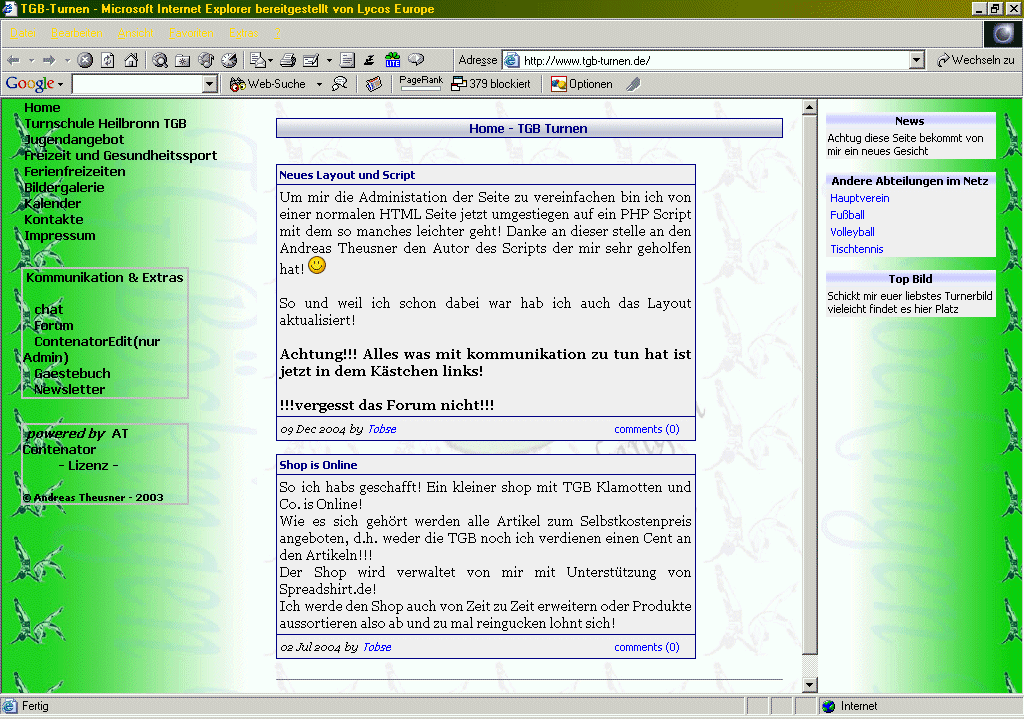Open the Back history dropdown arrow
The image size is (1024, 719).
[x=31, y=60]
